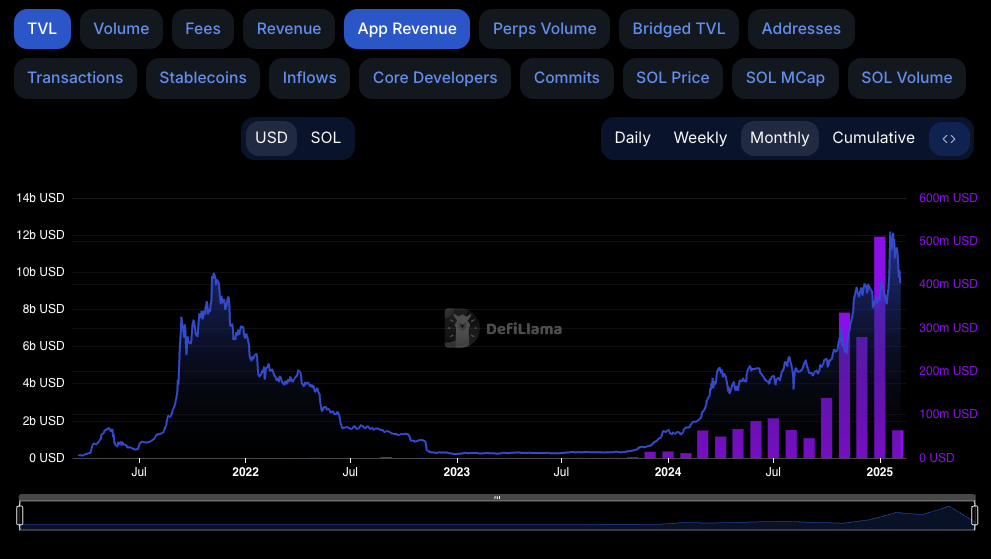Select USD denomination

tap(271, 138)
